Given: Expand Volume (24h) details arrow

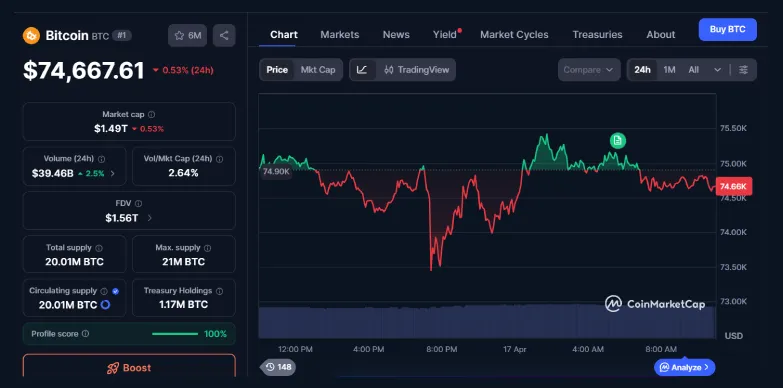Looking at the screenshot, I should tap(112, 173).
